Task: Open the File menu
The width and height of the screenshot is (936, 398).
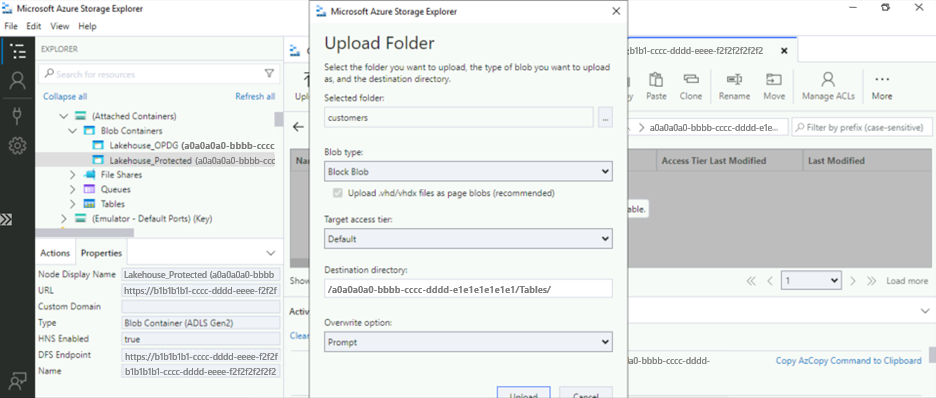Action: [11, 26]
